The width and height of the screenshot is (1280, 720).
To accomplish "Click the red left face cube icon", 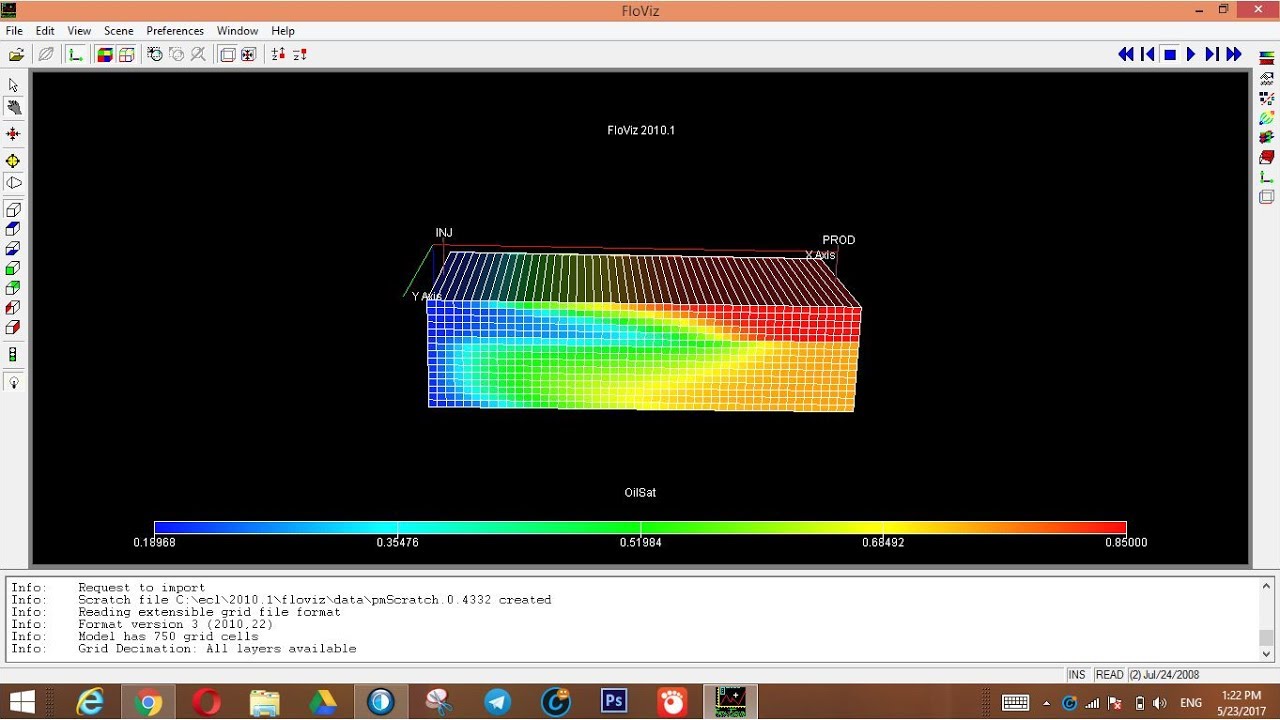I will (13, 307).
